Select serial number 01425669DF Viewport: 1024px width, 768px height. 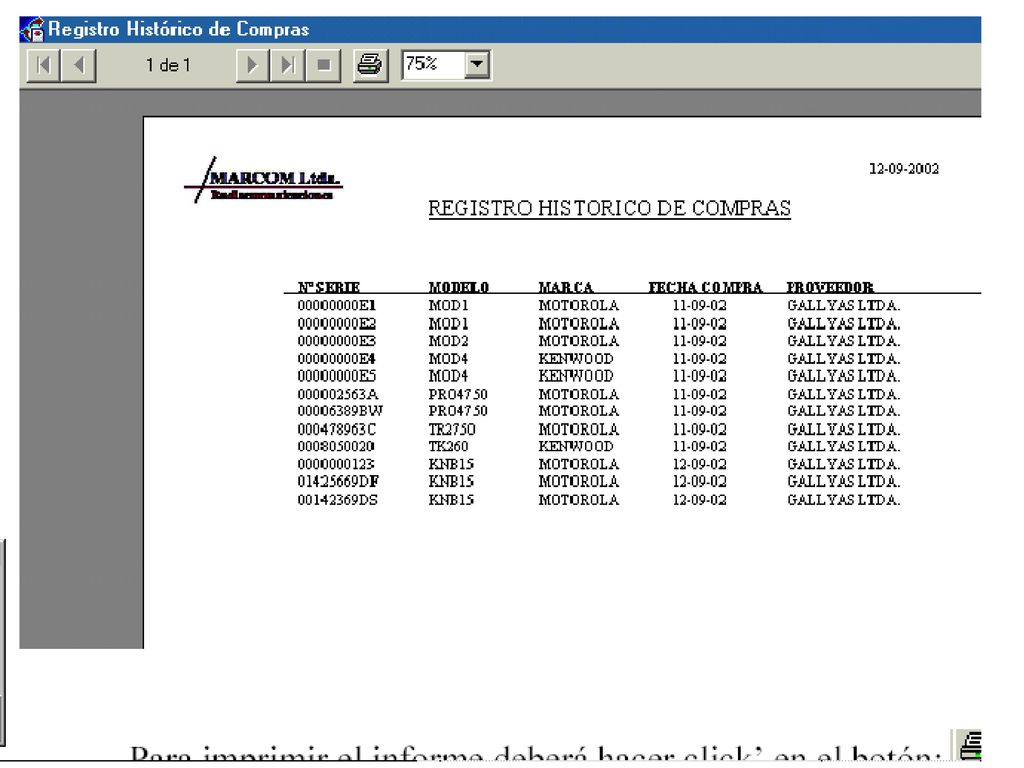pos(338,481)
